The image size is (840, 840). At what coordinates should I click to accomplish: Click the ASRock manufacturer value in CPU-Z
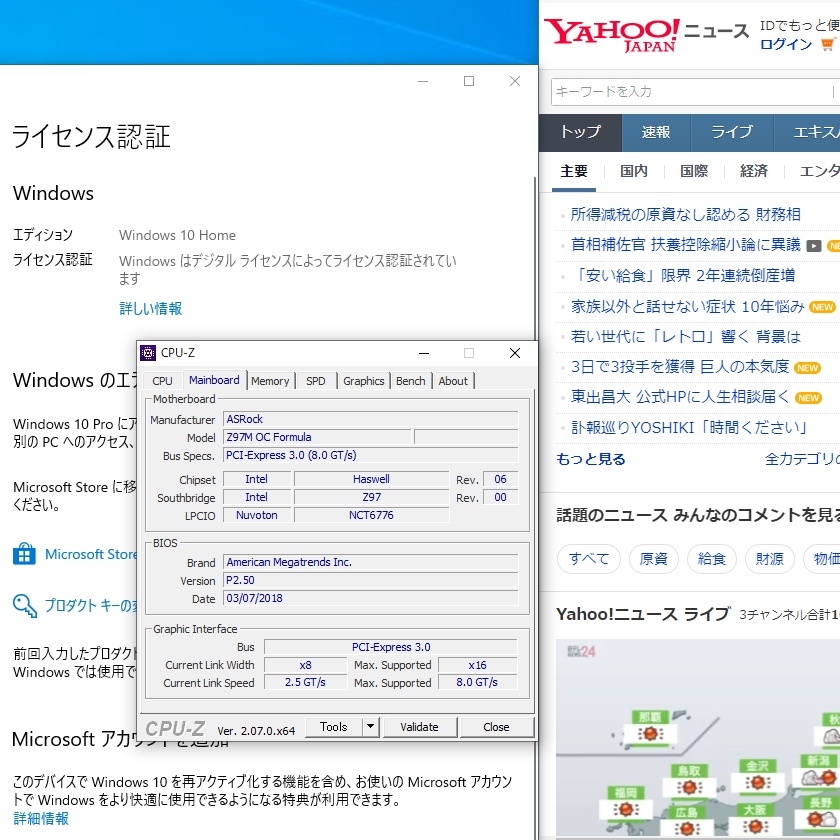click(x=371, y=419)
